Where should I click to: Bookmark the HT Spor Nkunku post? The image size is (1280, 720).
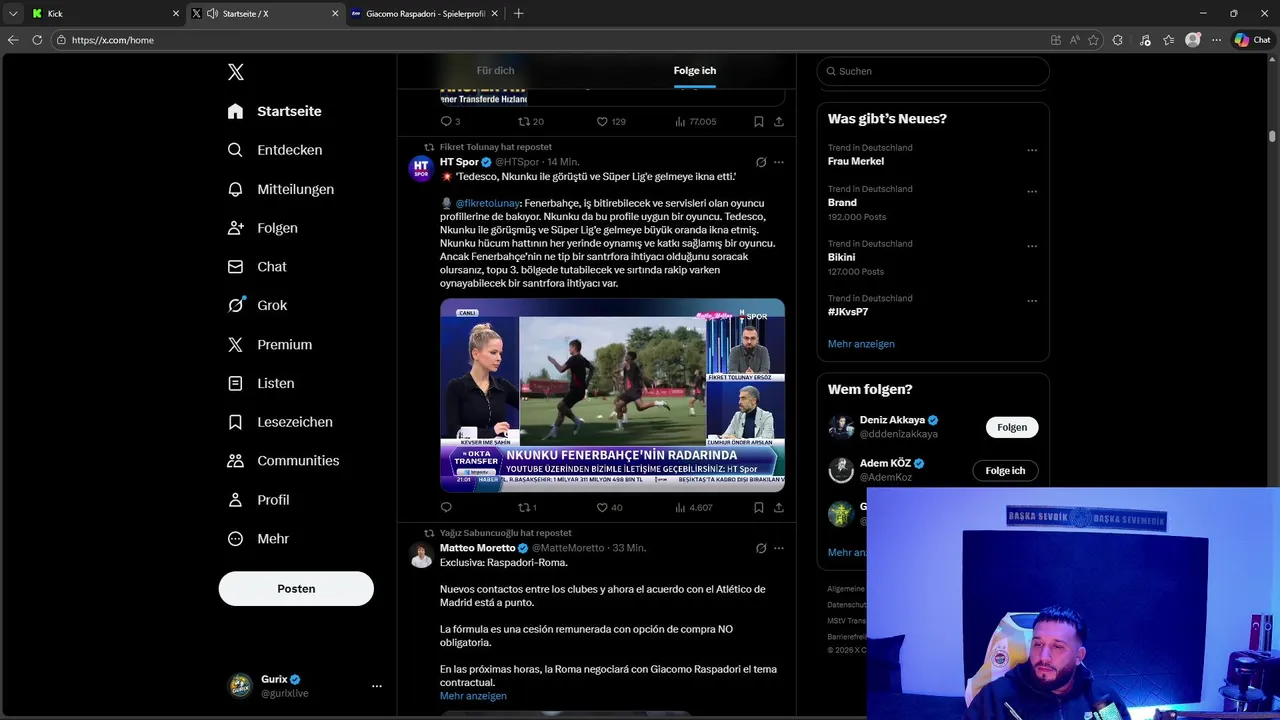pyautogui.click(x=758, y=508)
